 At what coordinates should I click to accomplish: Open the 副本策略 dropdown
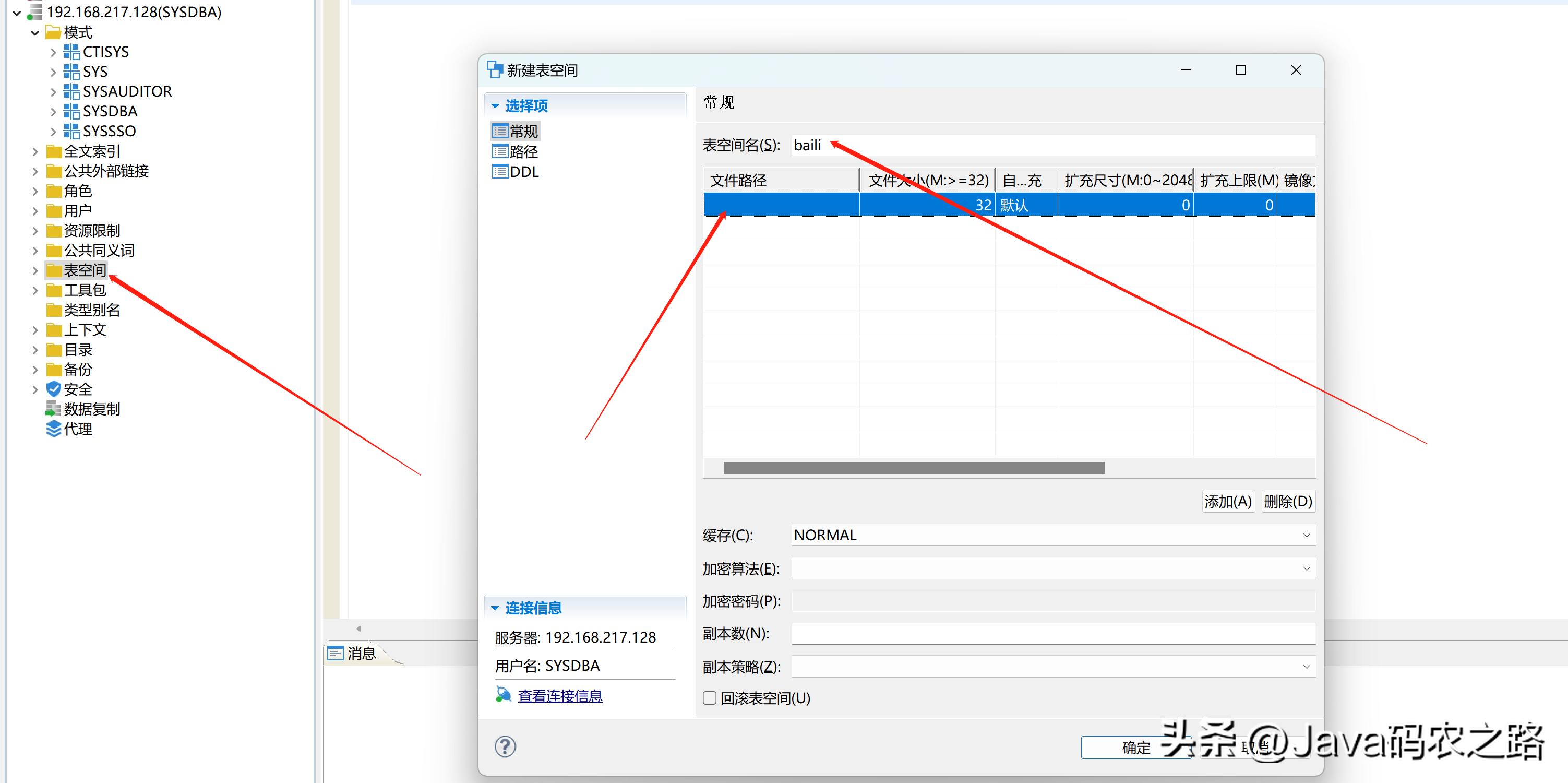pos(1306,666)
